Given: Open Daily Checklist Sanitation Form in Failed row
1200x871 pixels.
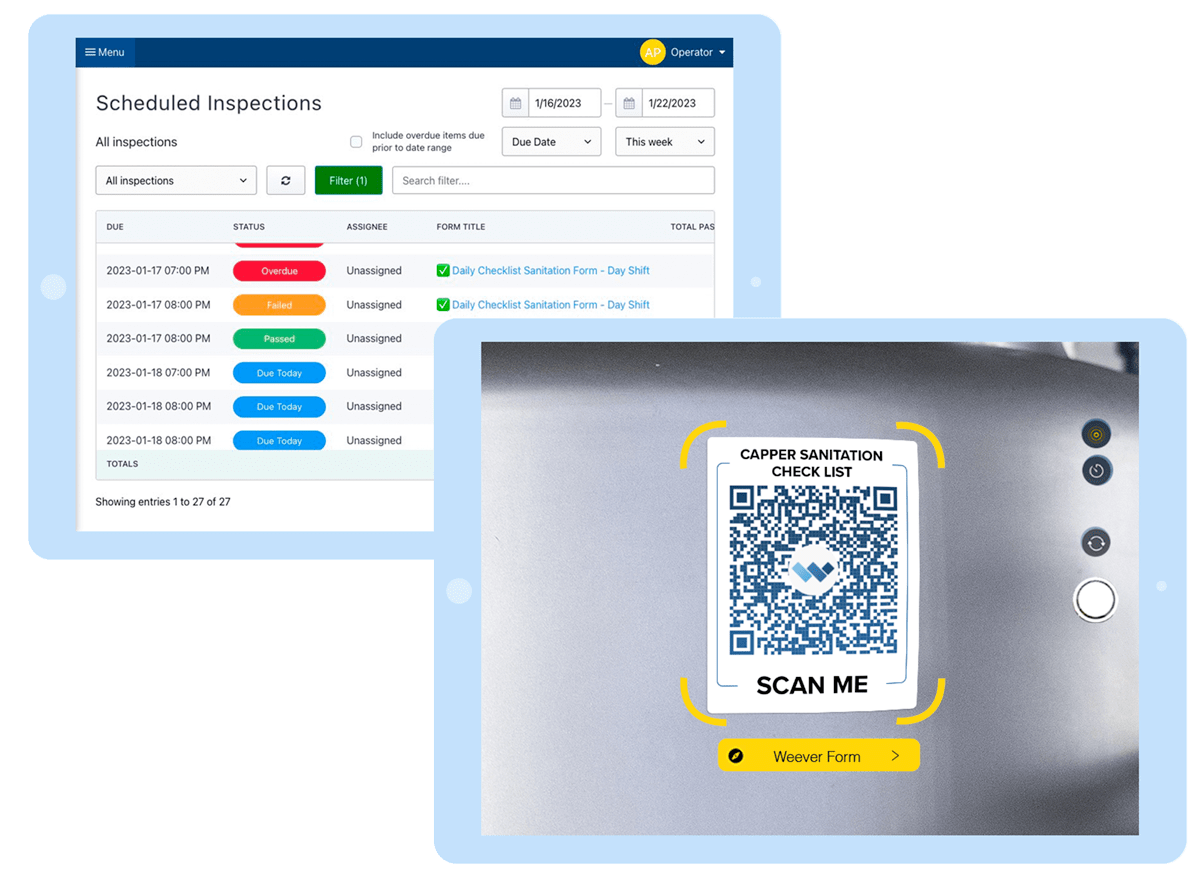Looking at the screenshot, I should (x=551, y=305).
